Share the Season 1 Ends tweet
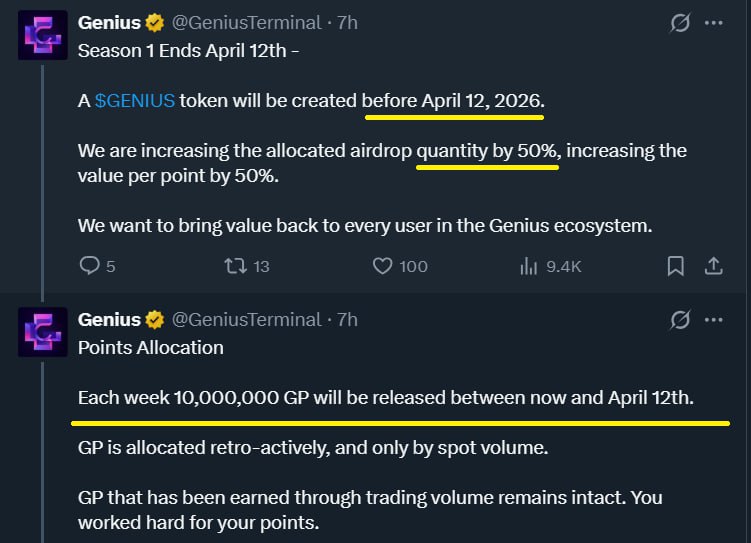This screenshot has height=543, width=751. tap(714, 266)
